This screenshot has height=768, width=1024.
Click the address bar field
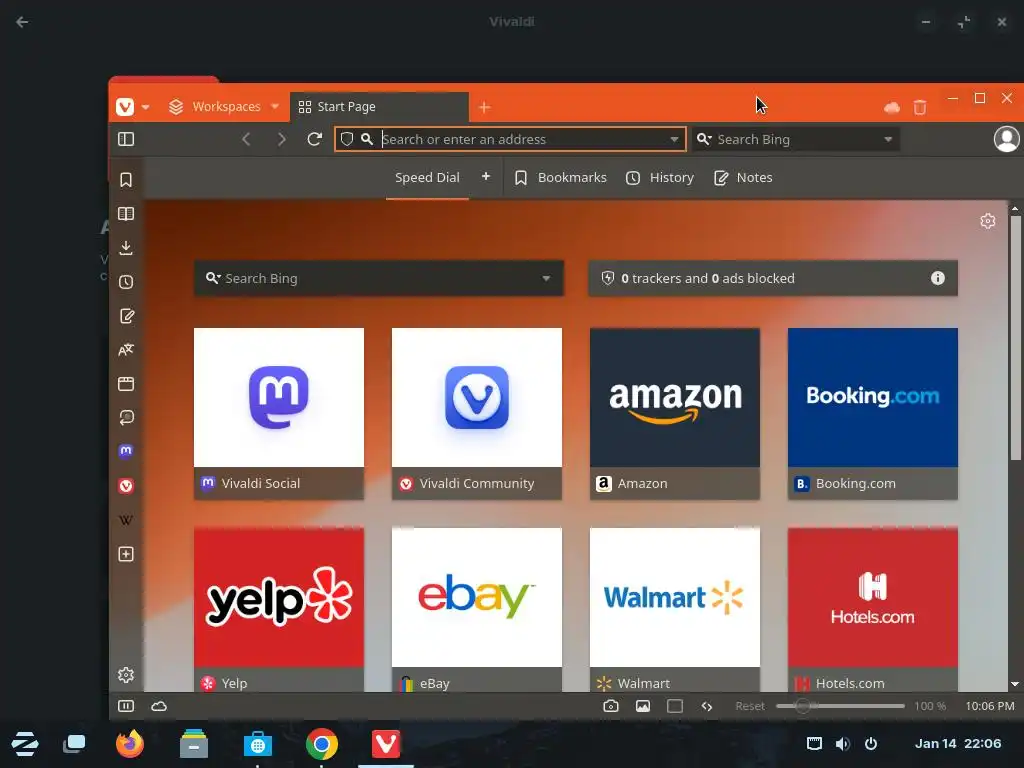tap(510, 139)
